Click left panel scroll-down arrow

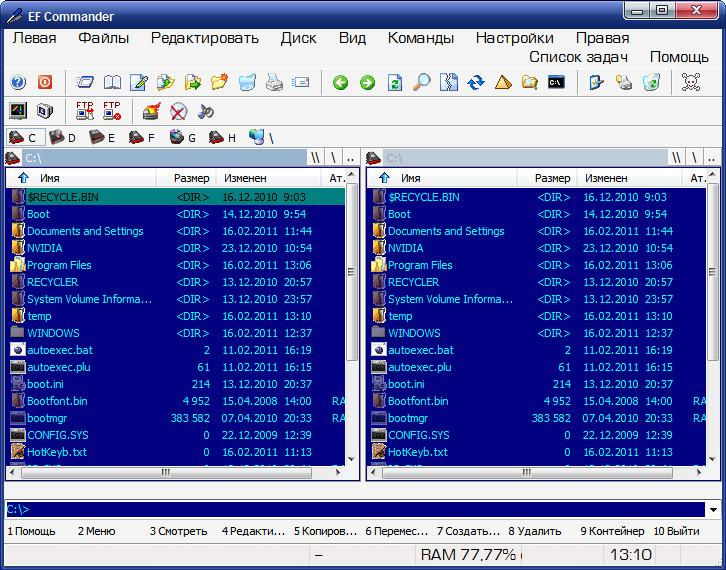(351, 459)
